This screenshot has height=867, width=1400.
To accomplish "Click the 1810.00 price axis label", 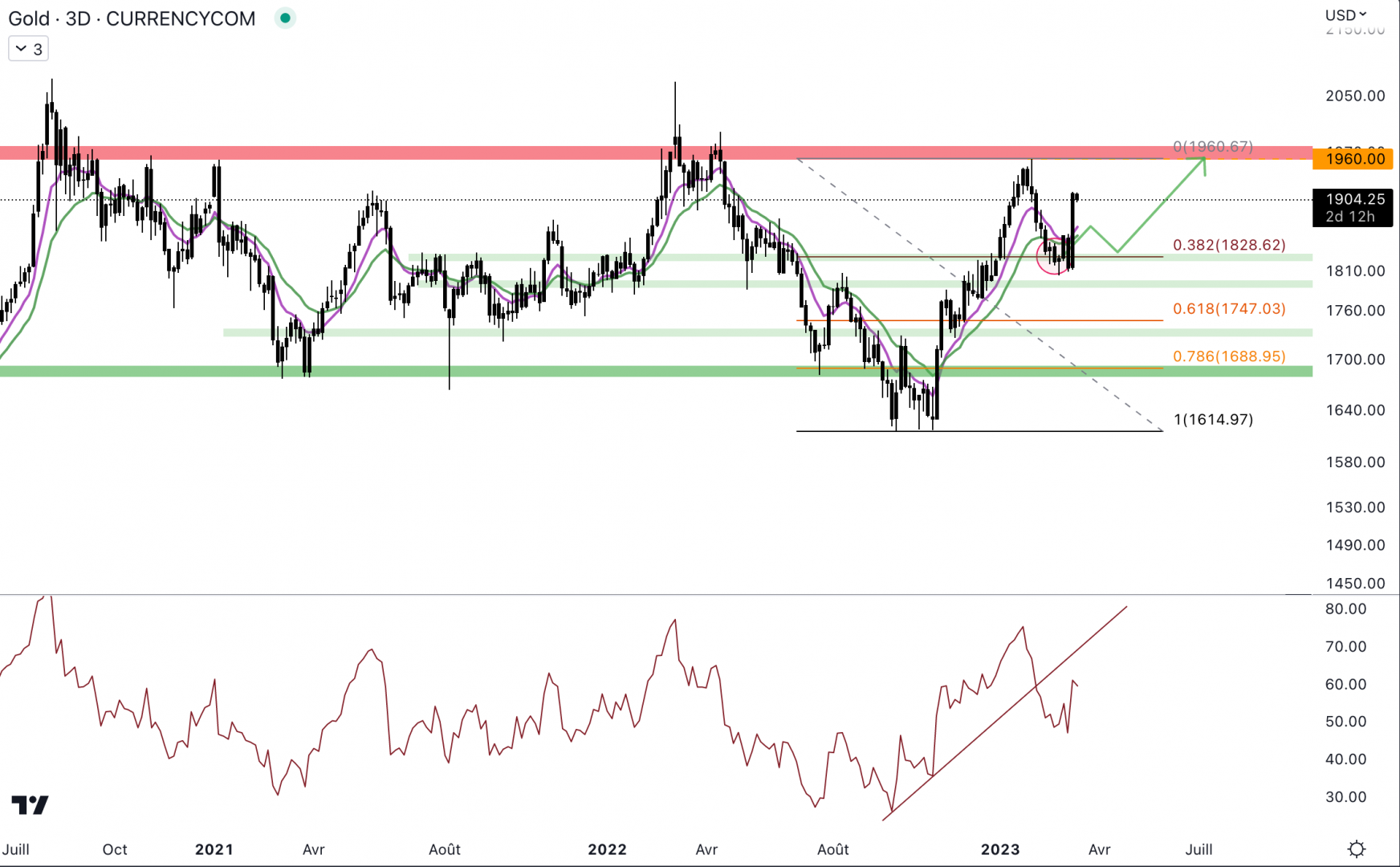I will coord(1355,271).
